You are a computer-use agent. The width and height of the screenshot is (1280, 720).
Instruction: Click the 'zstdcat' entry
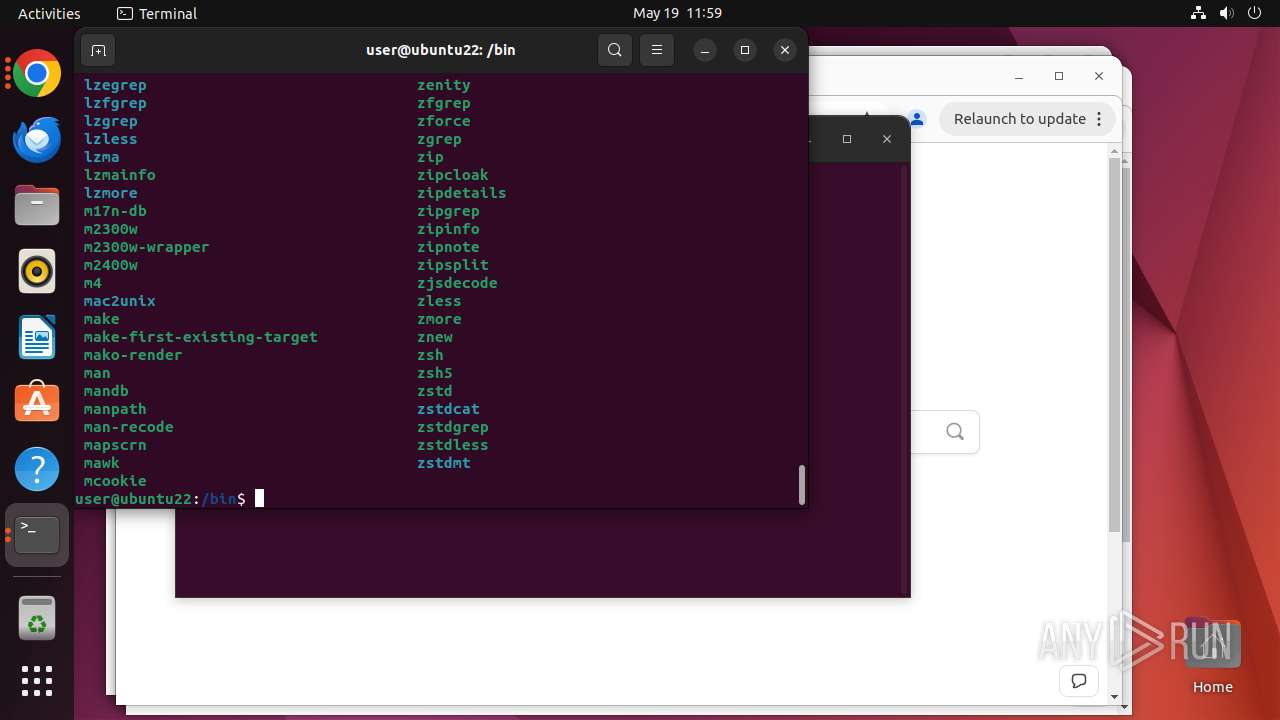(448, 409)
